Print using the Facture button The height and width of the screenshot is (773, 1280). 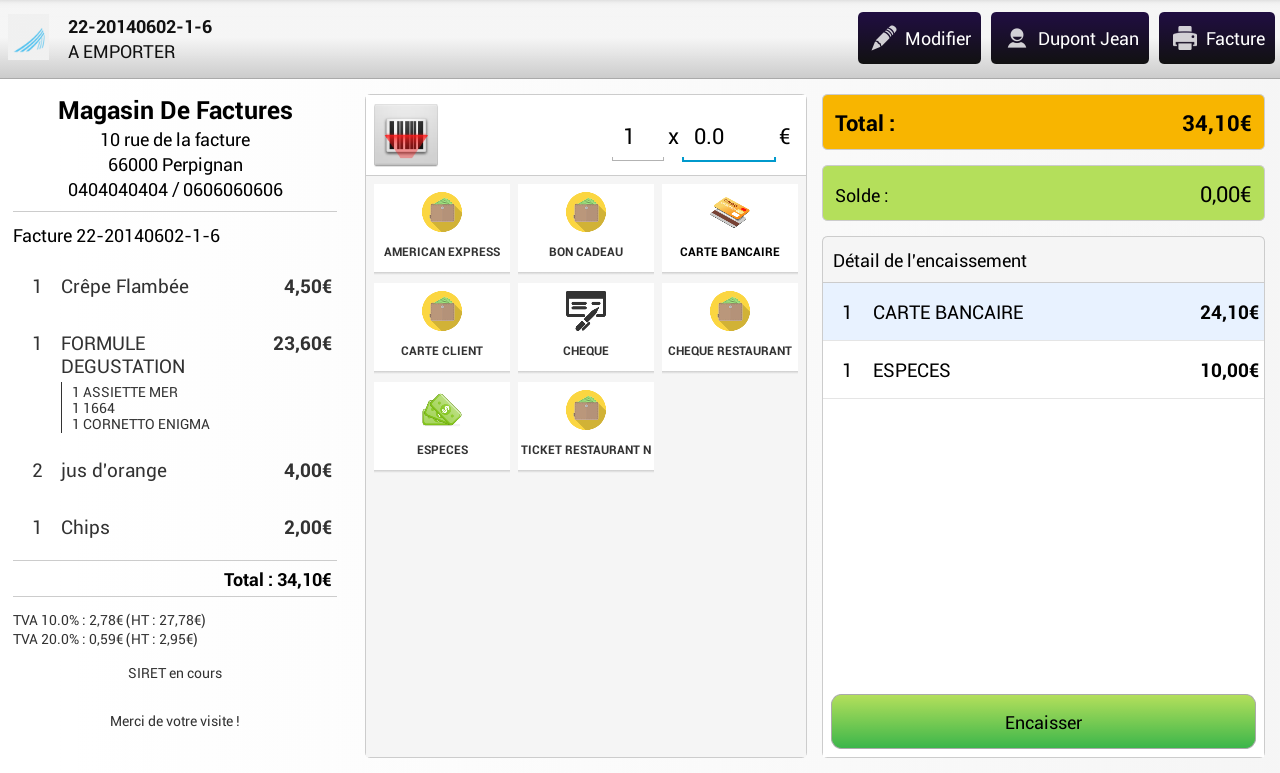click(x=1218, y=38)
